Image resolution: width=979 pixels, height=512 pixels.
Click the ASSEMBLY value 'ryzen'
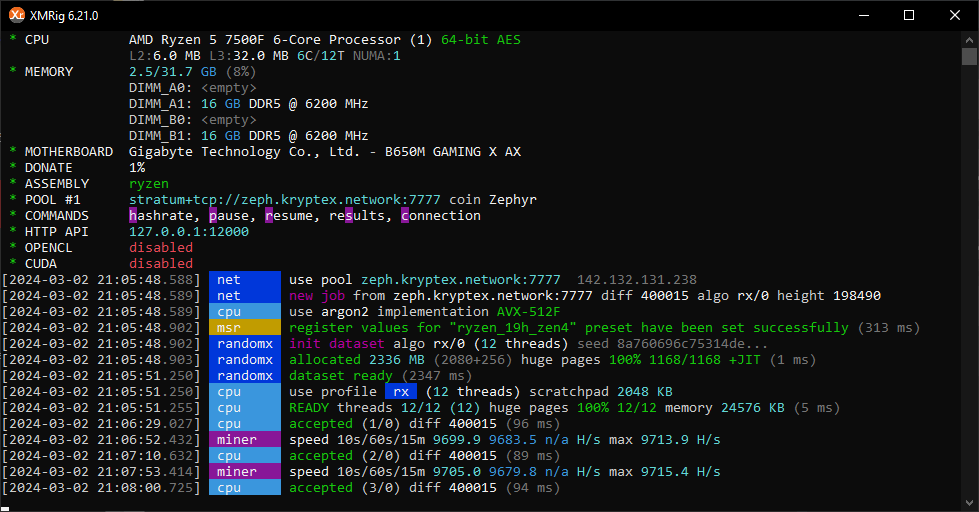(x=149, y=184)
